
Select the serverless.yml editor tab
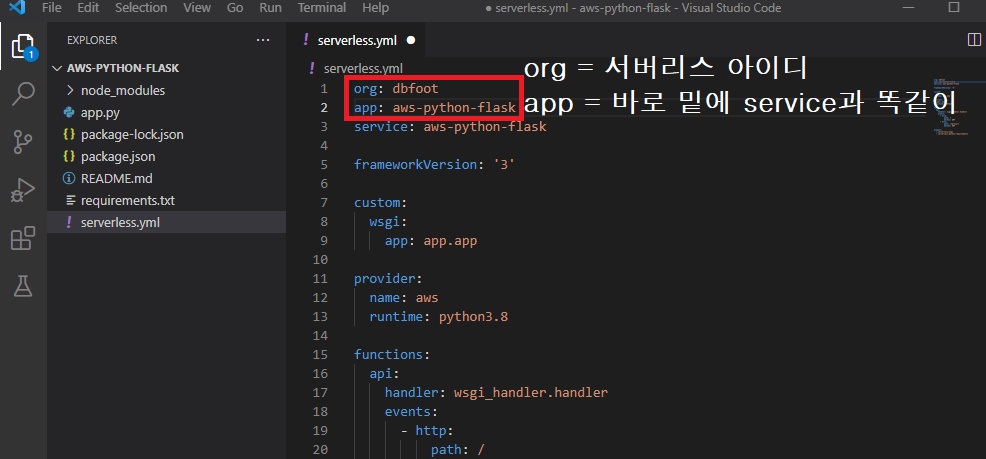[x=357, y=40]
